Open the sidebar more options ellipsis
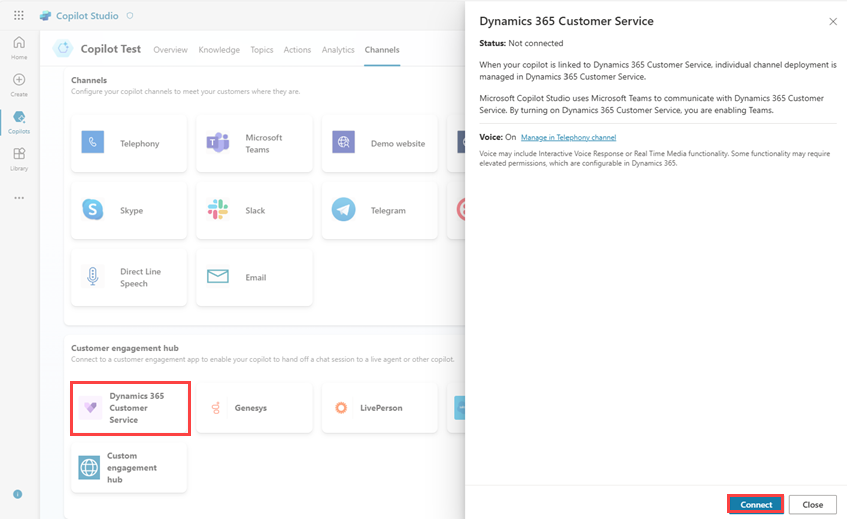Viewport: 847px width, 519px height. click(x=19, y=198)
